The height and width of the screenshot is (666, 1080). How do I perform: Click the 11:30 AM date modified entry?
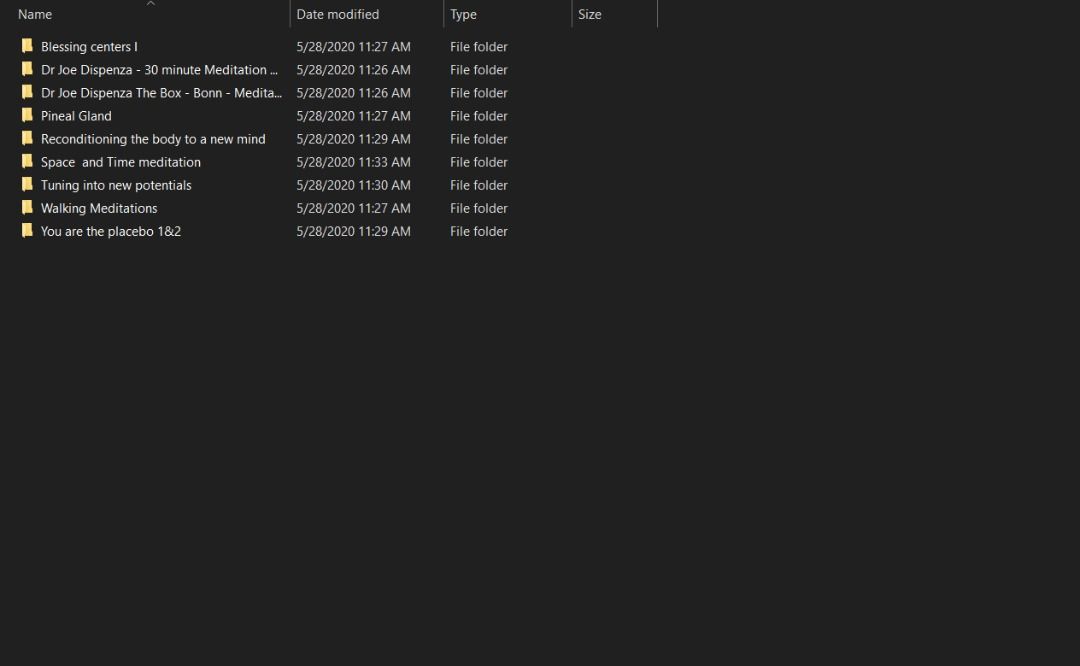(353, 185)
